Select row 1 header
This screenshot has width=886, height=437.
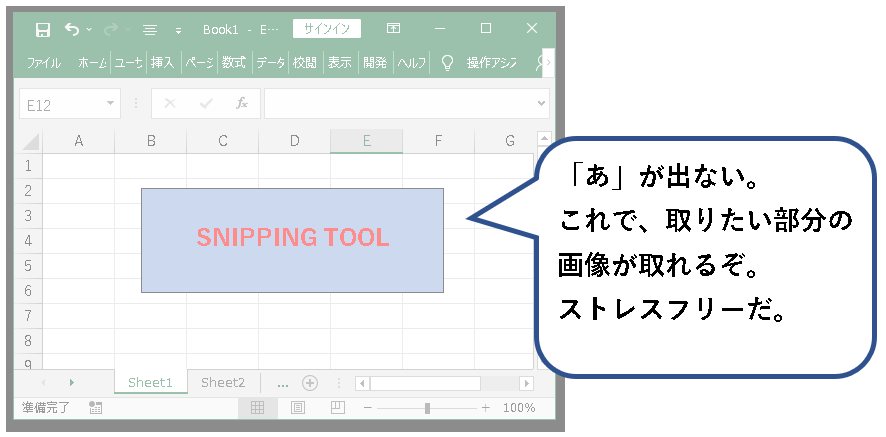[x=28, y=166]
